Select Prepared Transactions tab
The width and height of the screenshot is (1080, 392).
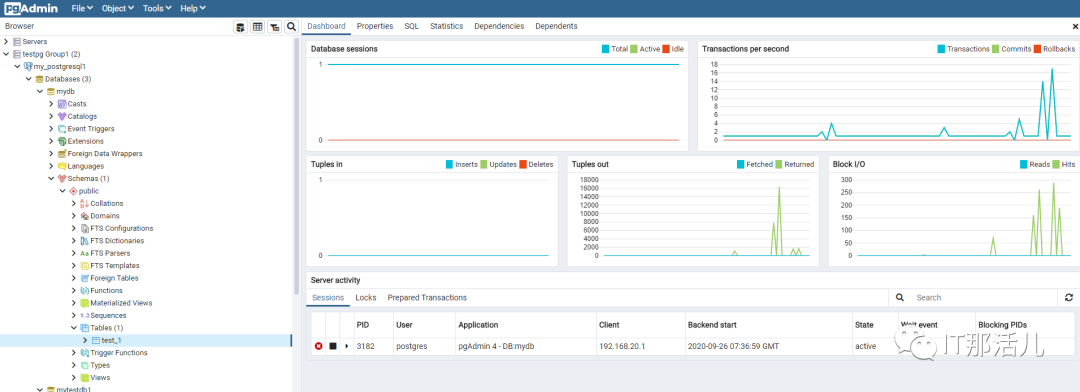click(427, 298)
